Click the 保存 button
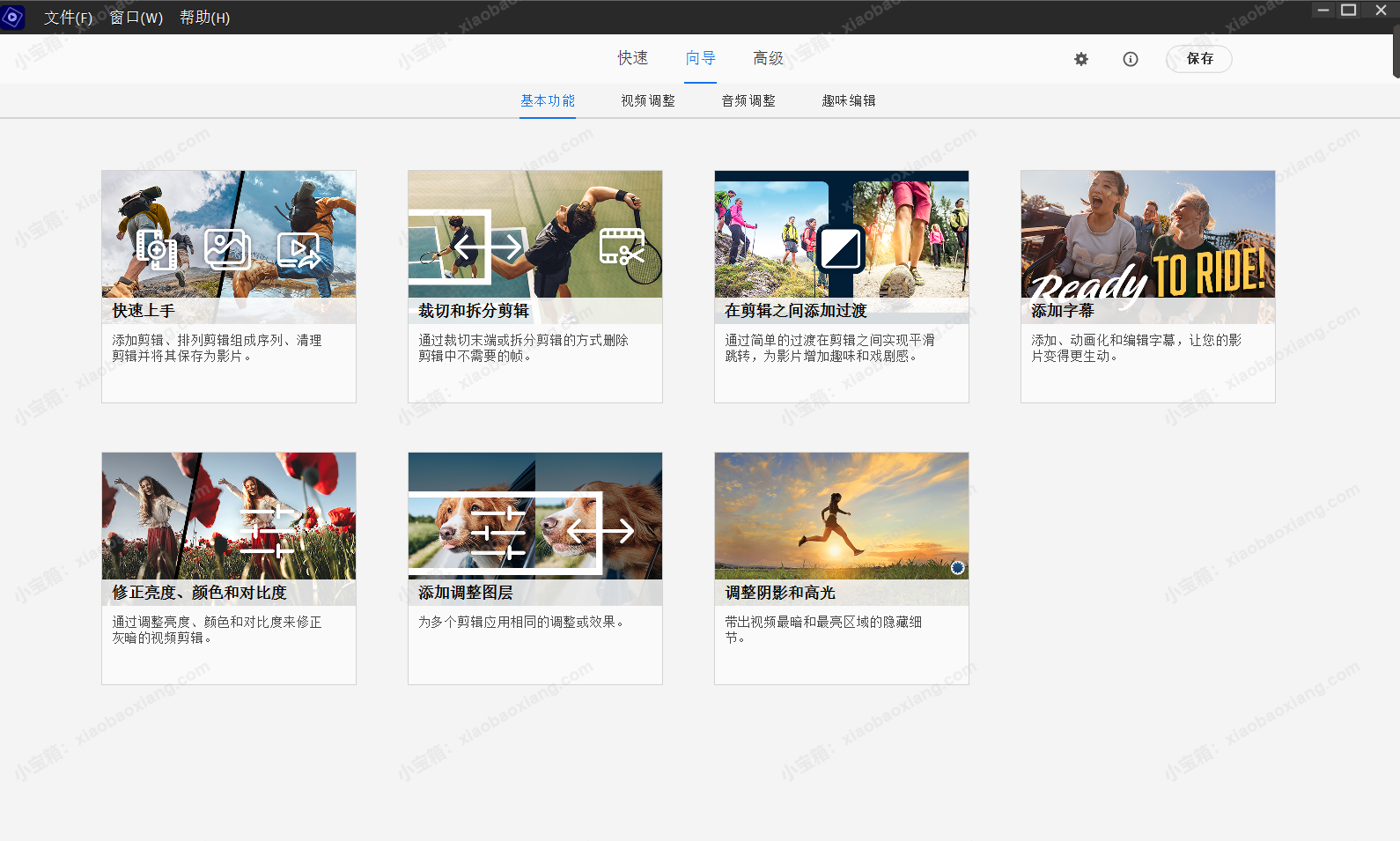This screenshot has width=1400, height=841. tap(1198, 59)
